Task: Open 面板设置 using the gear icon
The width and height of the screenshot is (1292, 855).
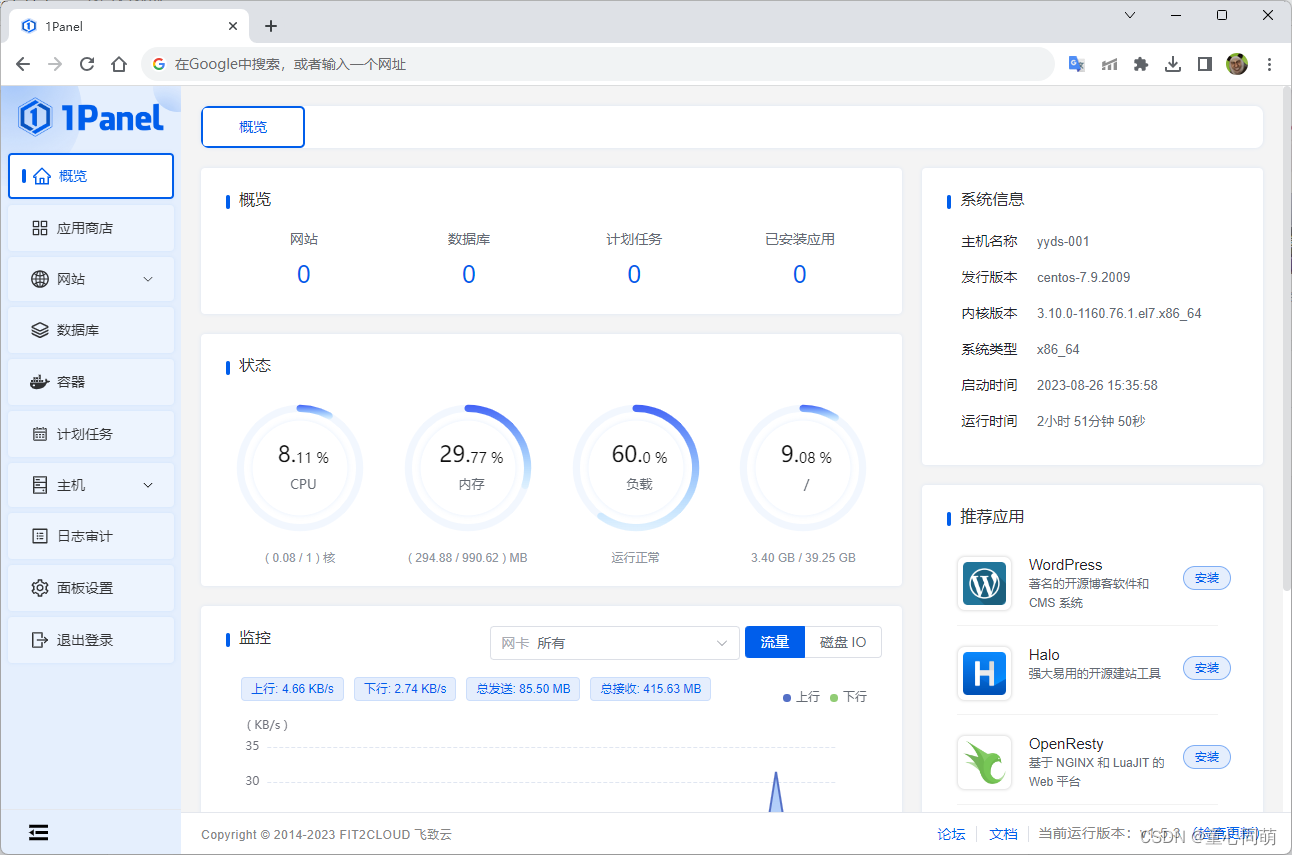Action: click(x=40, y=588)
